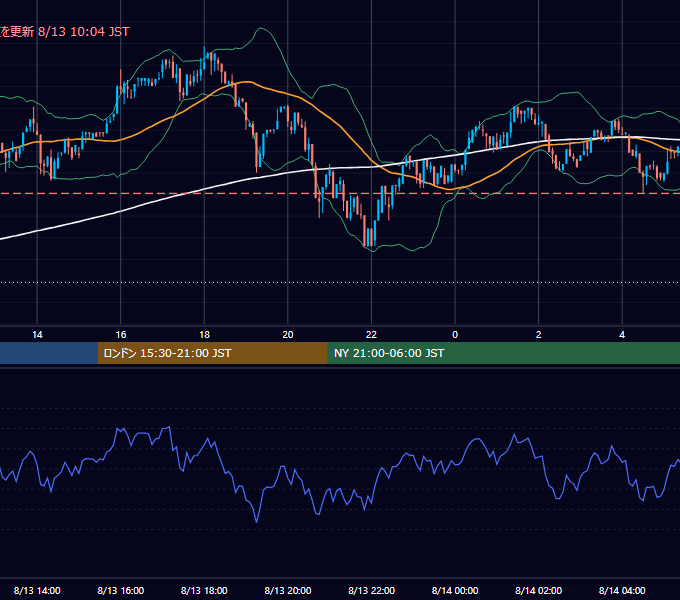Click the hour label 16 on chart axis
This screenshot has height=600, width=680.
[x=121, y=335]
